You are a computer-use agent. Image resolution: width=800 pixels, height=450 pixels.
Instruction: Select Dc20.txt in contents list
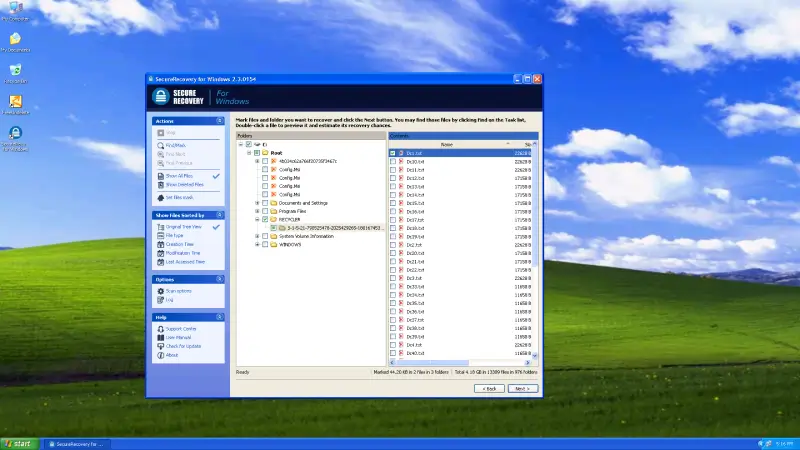[x=415, y=253]
